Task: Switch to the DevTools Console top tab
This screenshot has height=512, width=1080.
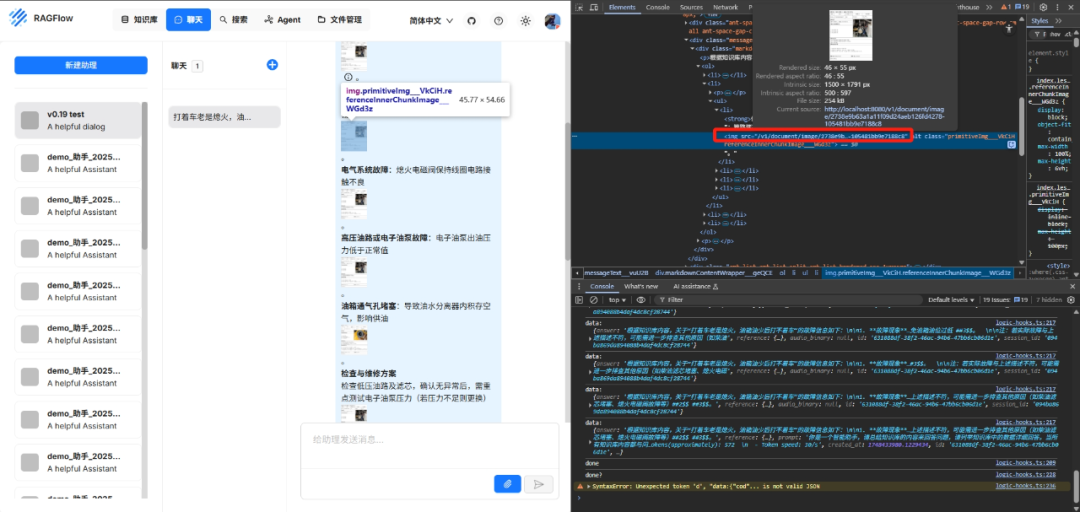Action: point(658,7)
